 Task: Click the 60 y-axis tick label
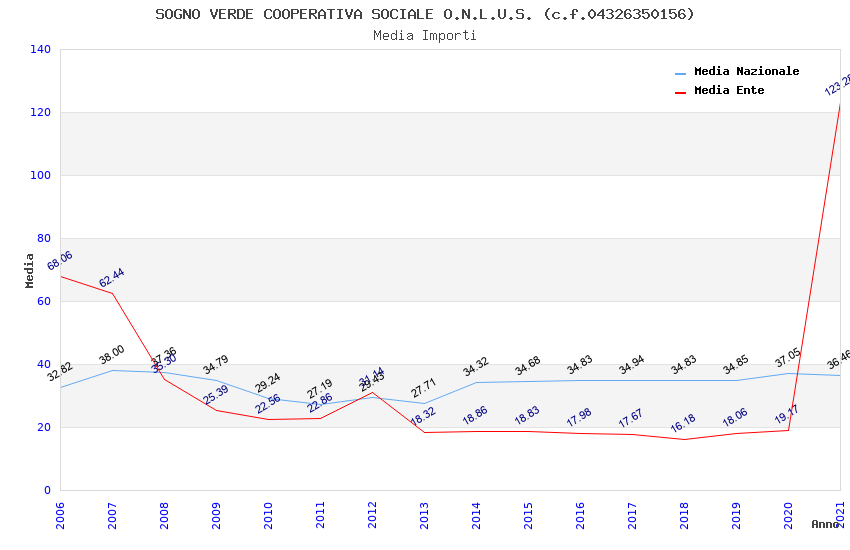(44, 301)
